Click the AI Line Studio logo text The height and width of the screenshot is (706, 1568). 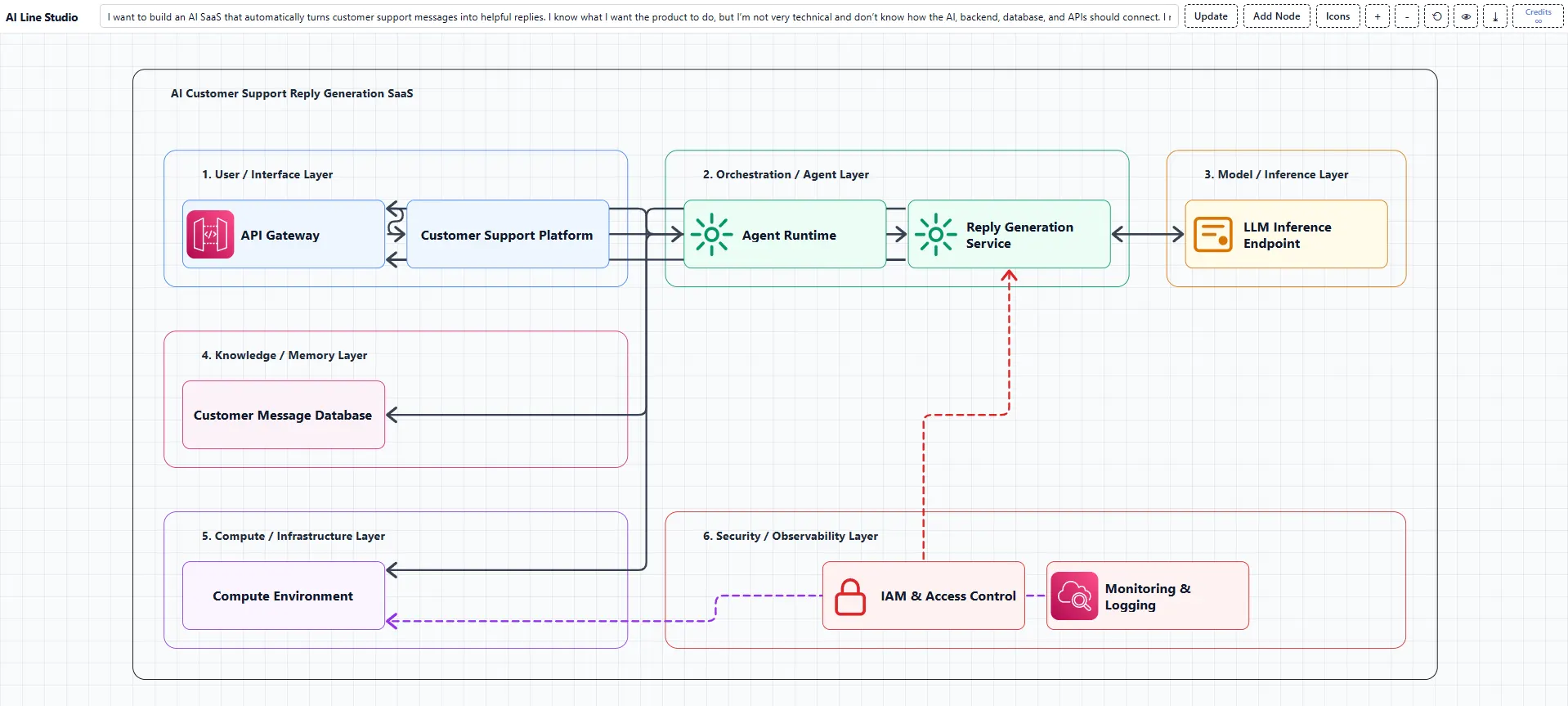[x=42, y=17]
